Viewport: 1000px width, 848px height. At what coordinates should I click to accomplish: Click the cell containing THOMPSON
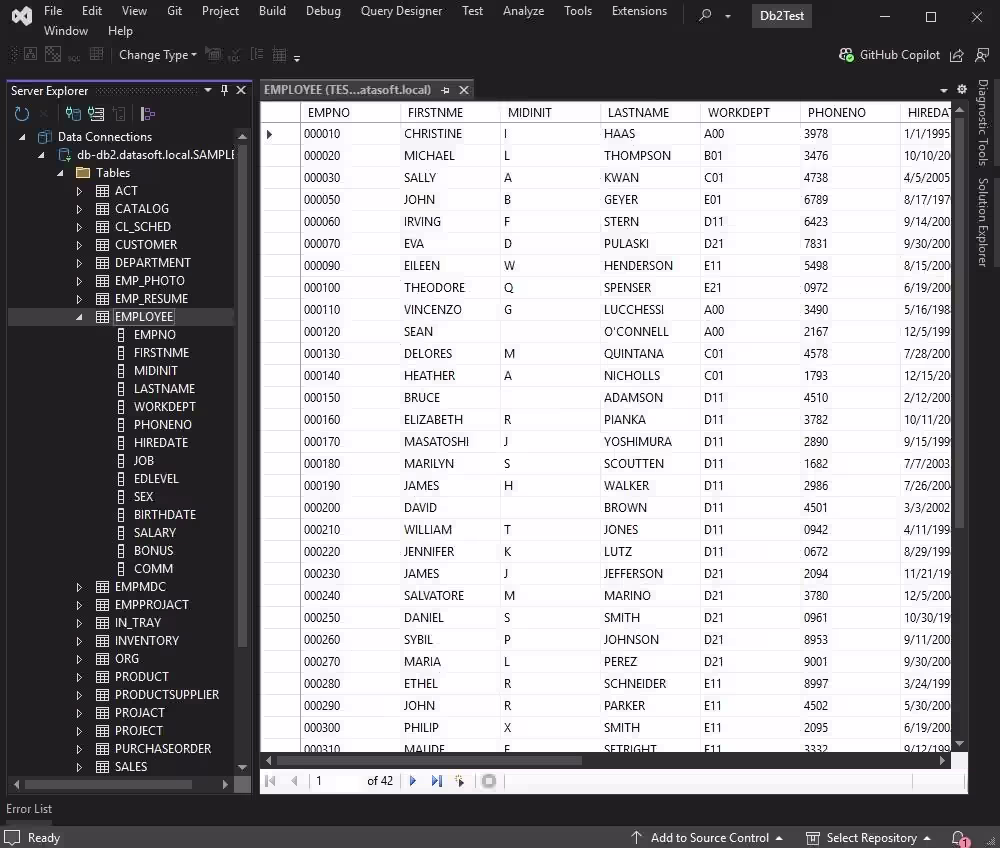650,156
